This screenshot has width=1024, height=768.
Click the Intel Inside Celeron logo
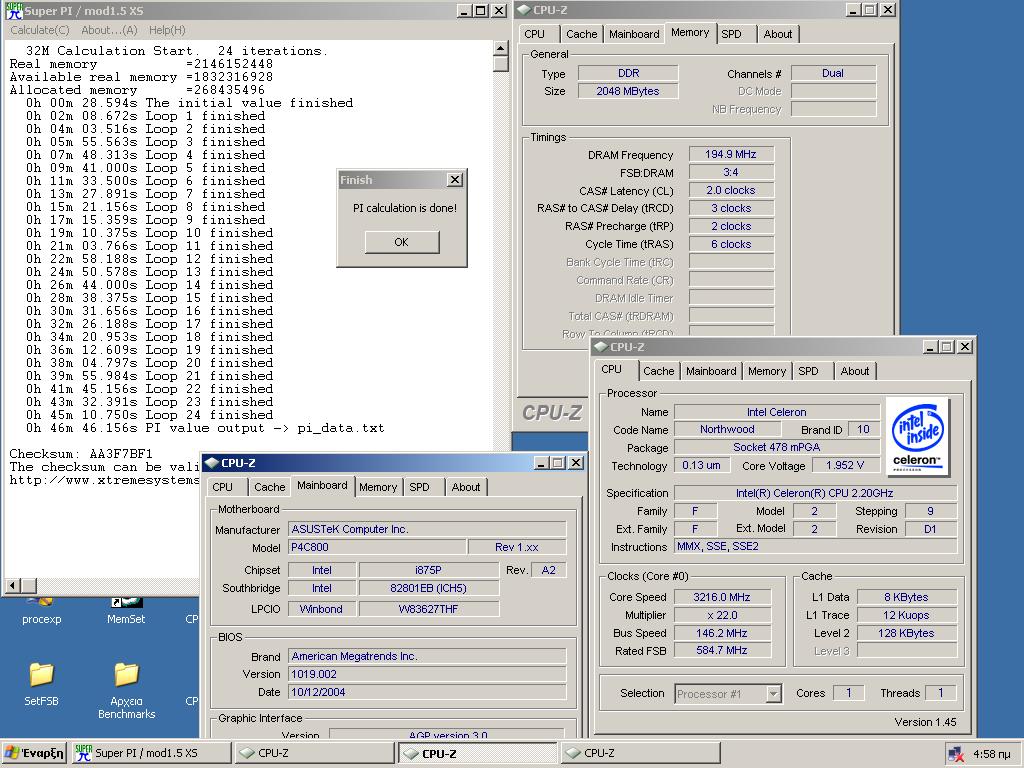[918, 436]
